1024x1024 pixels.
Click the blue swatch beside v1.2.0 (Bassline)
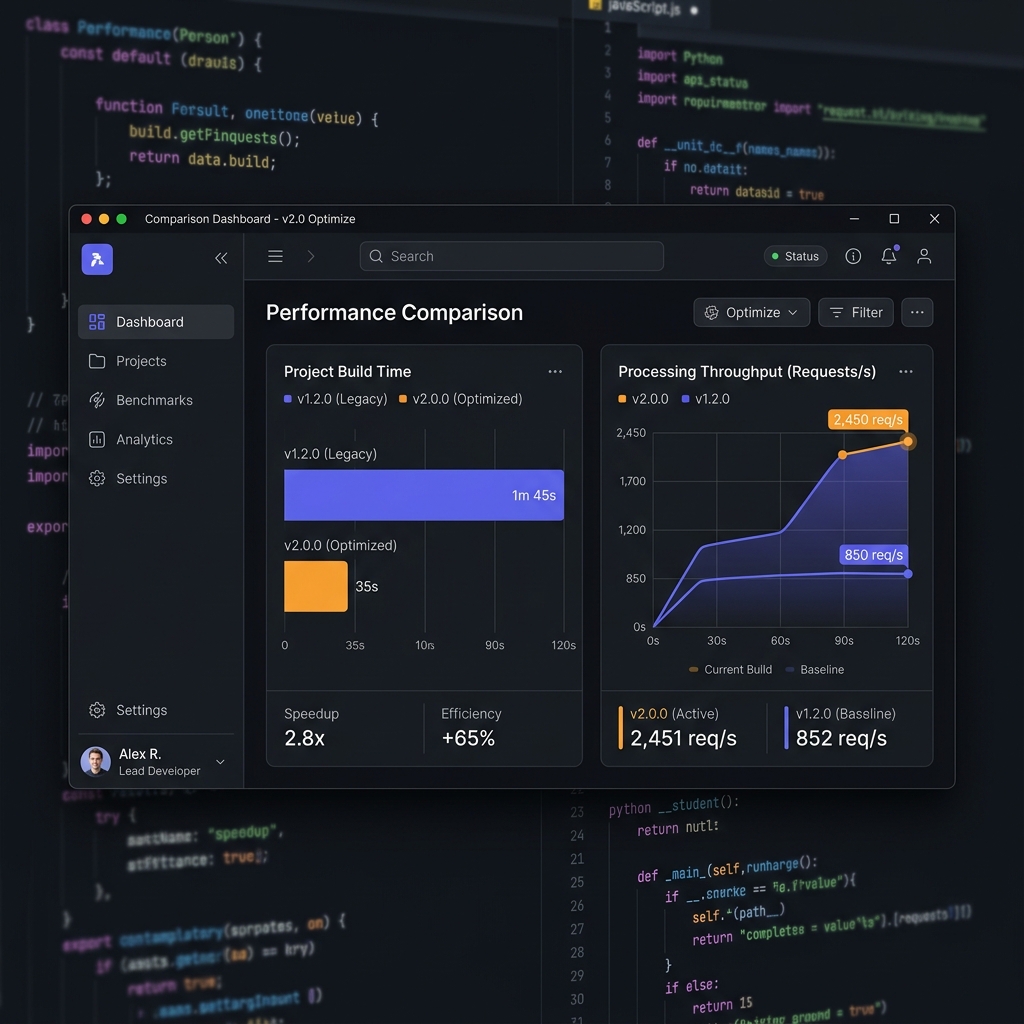point(786,728)
